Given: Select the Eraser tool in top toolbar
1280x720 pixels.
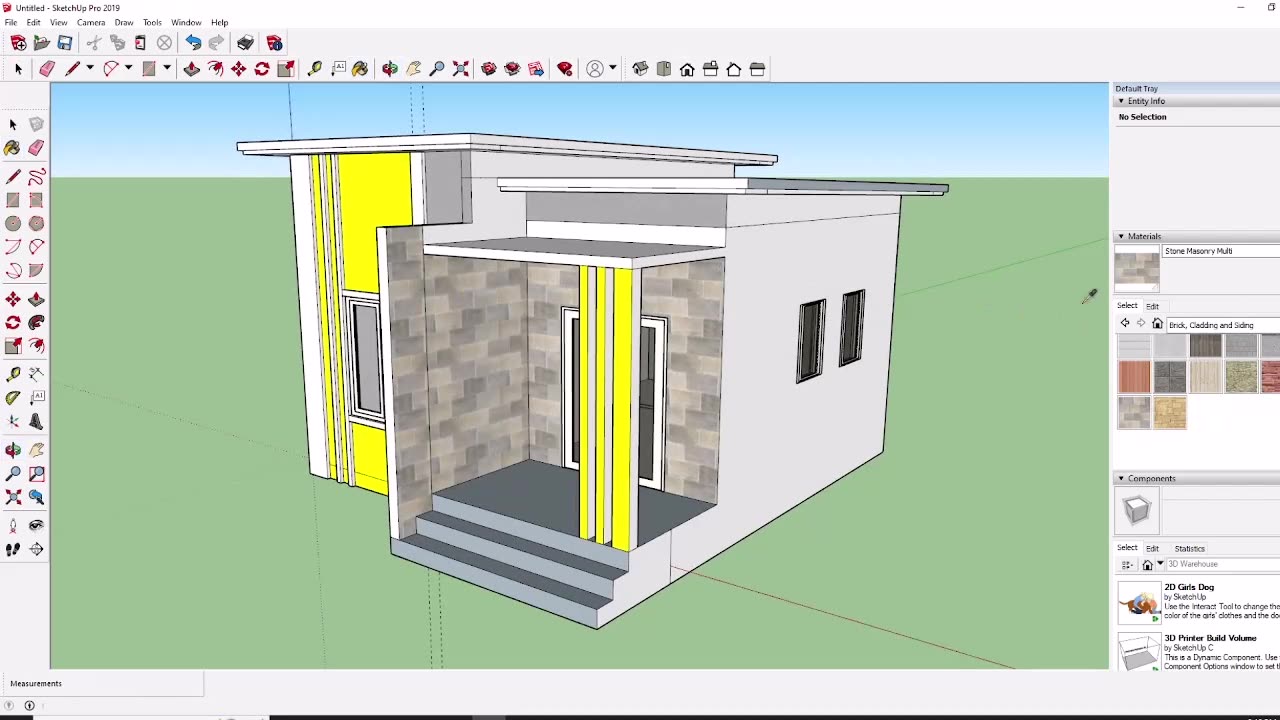Looking at the screenshot, I should [x=47, y=69].
